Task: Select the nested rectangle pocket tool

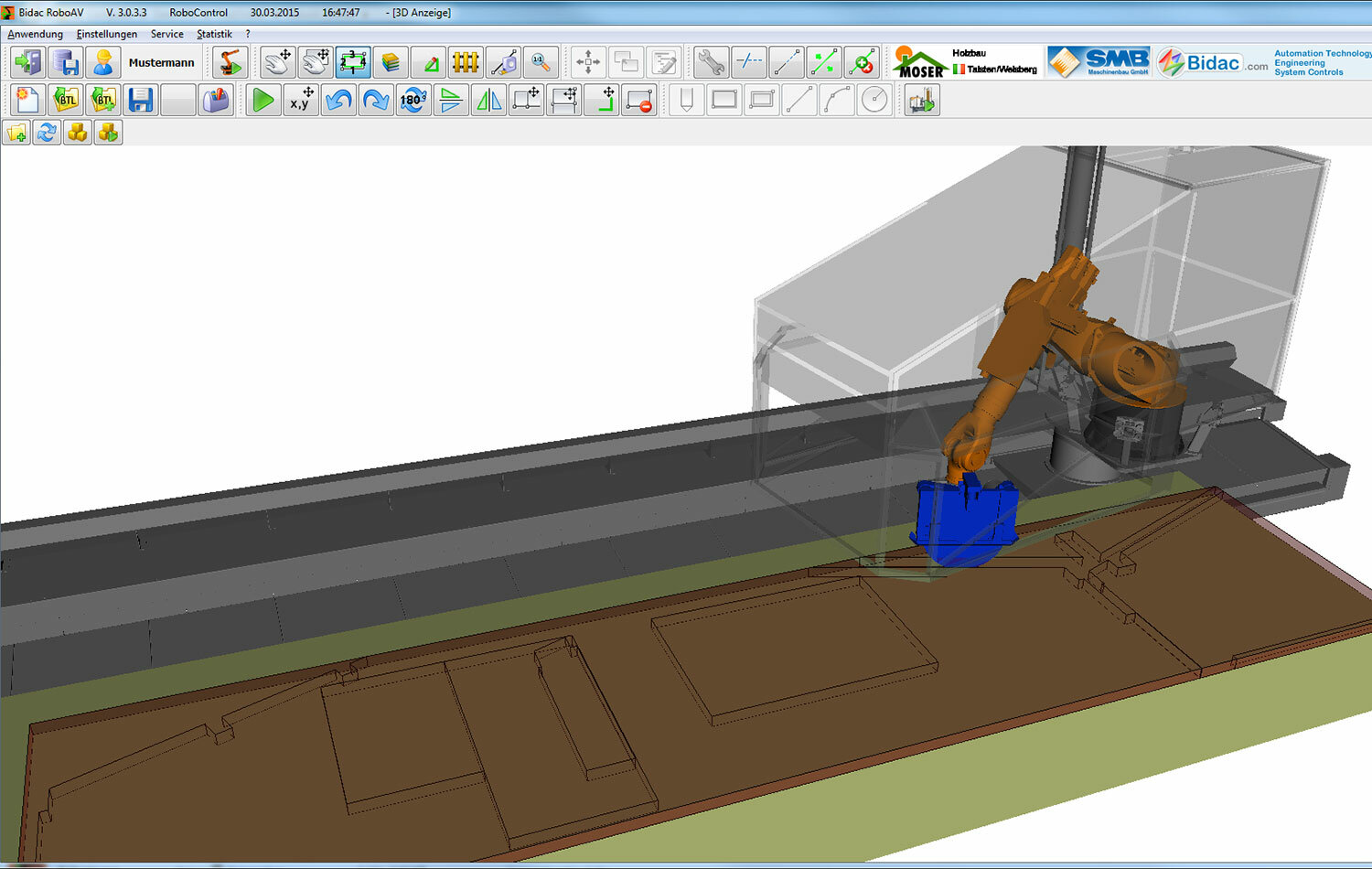Action: [762, 100]
